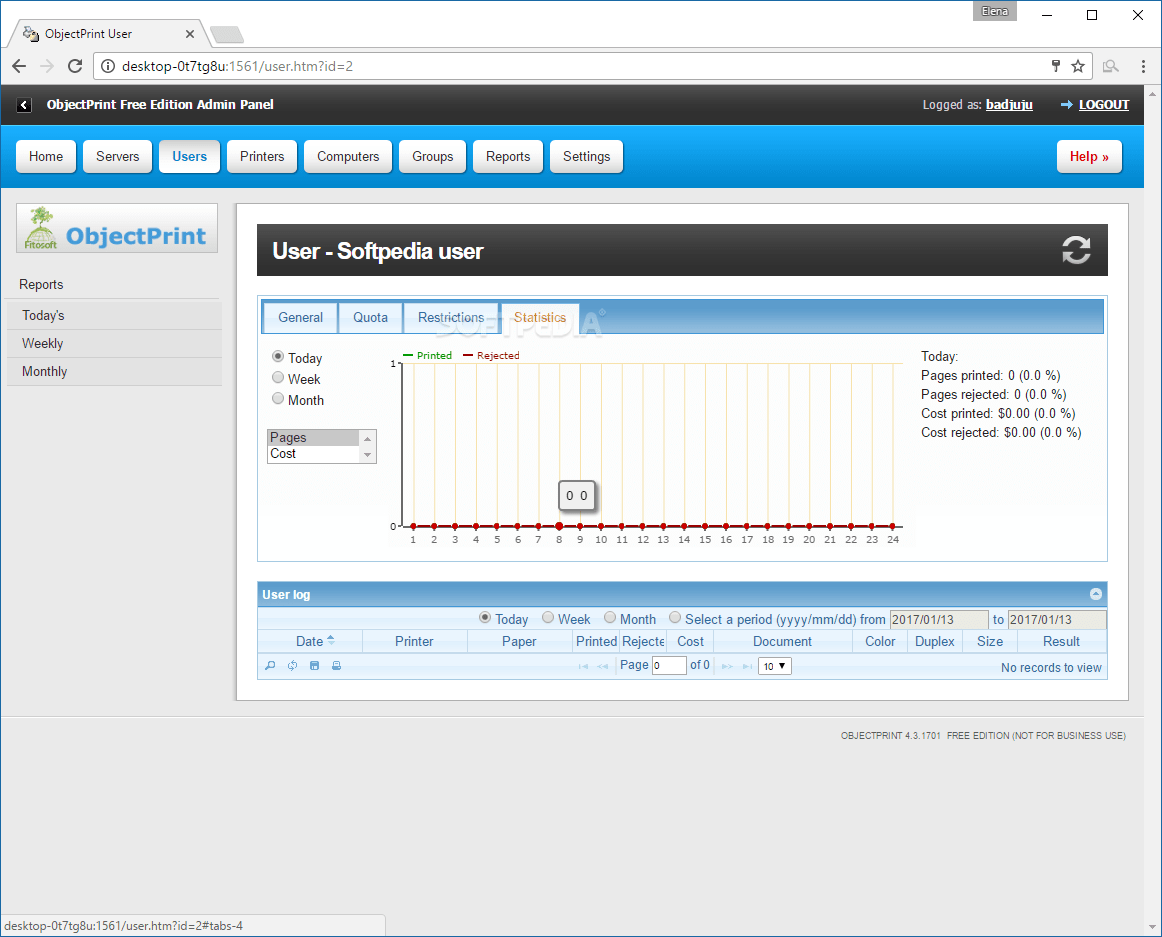This screenshot has height=937, width=1162.
Task: Select Today radio for chart
Action: (278, 357)
